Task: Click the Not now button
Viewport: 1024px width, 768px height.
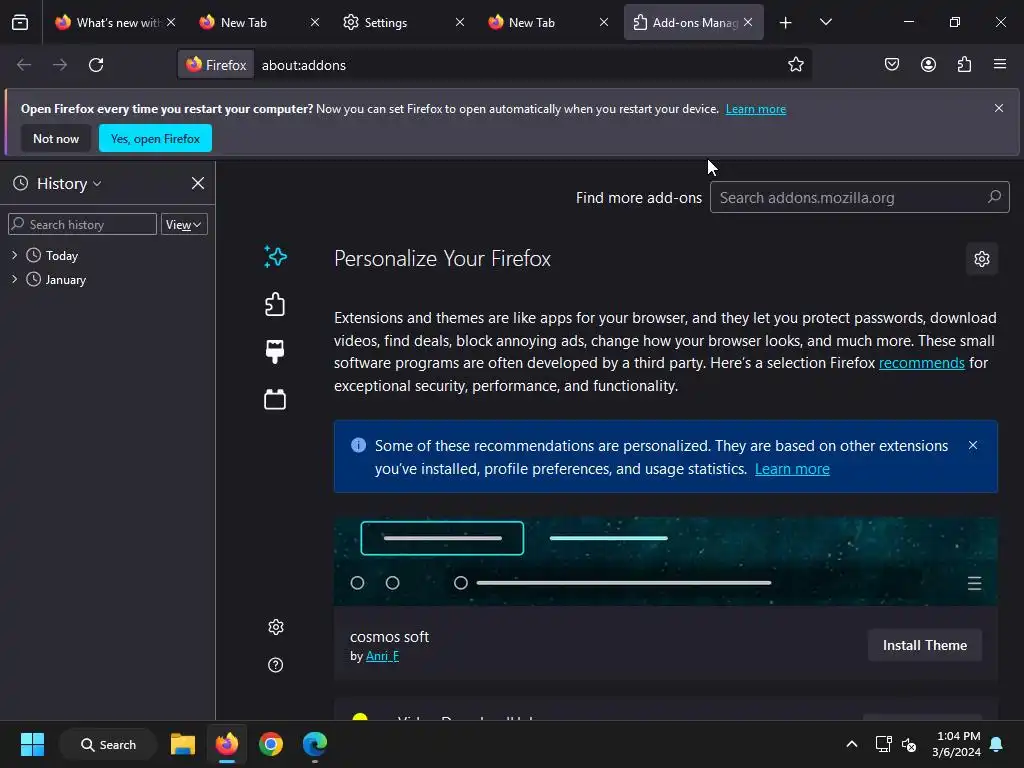Action: tap(56, 138)
